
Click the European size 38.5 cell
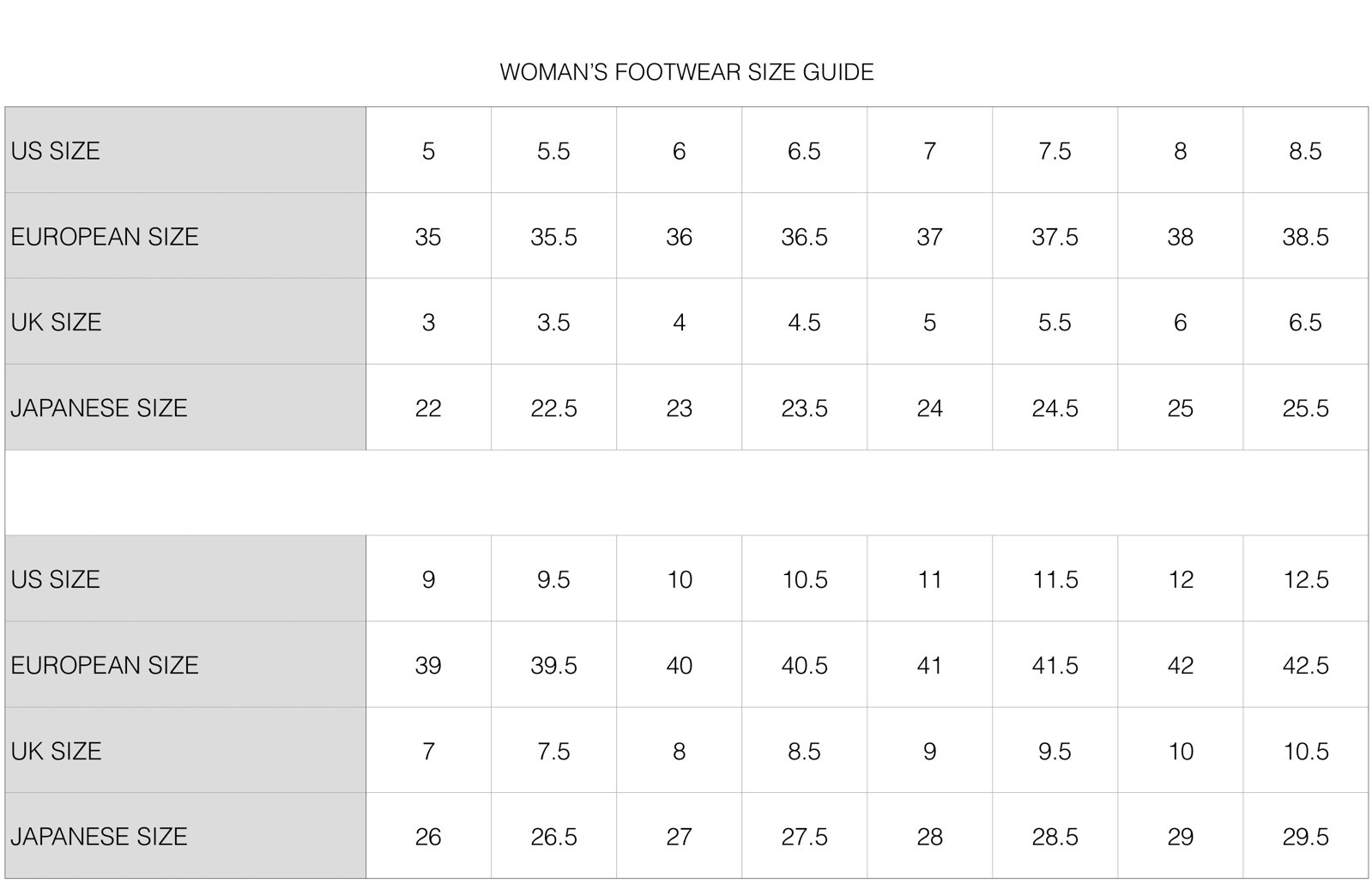(x=1305, y=236)
